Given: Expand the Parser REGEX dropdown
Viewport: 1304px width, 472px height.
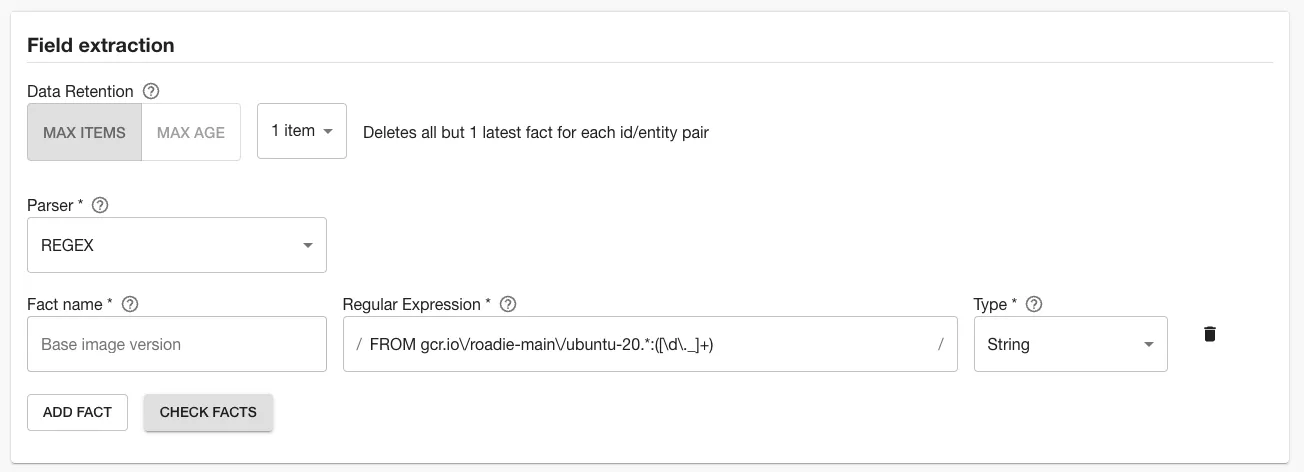Looking at the screenshot, I should [176, 245].
